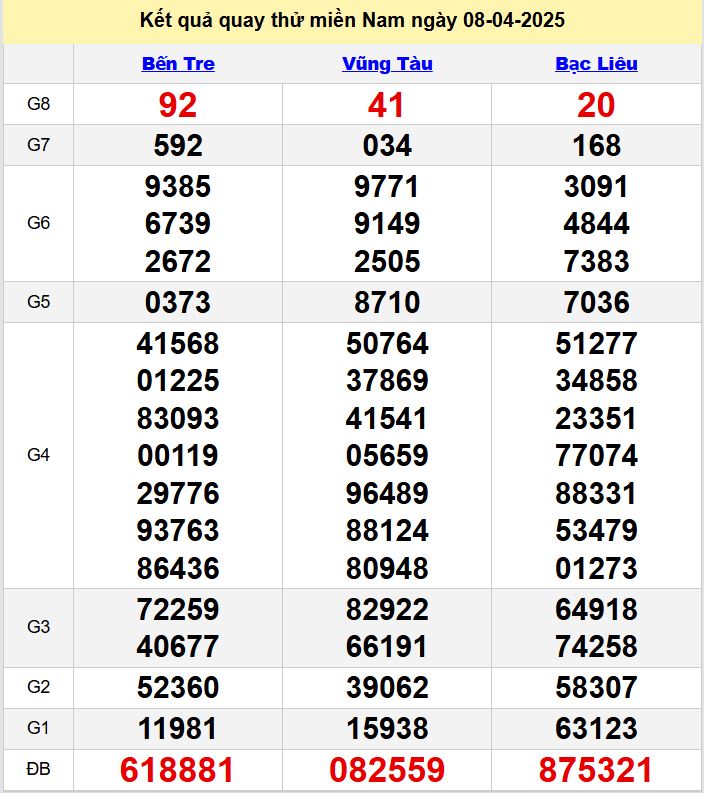Open the Bến Tre province link
Viewport: 704px width, 793px height.
pyautogui.click(x=178, y=64)
